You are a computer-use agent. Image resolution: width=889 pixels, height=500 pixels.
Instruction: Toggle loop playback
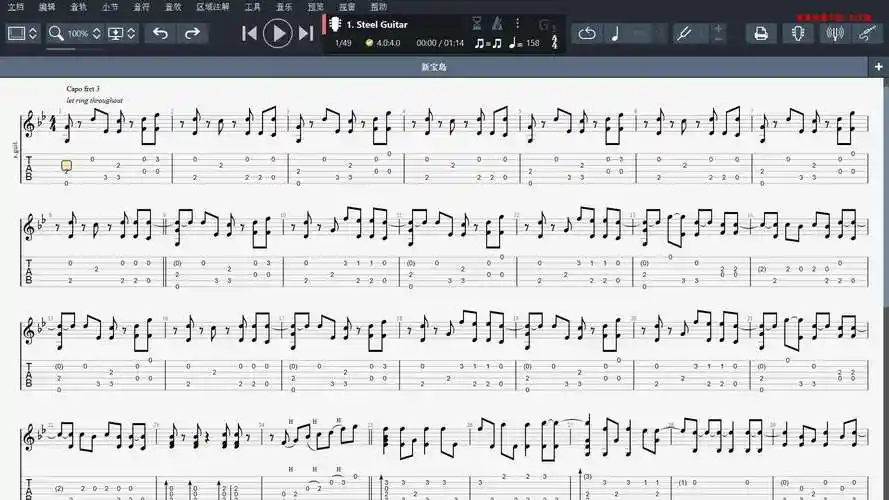pyautogui.click(x=587, y=33)
